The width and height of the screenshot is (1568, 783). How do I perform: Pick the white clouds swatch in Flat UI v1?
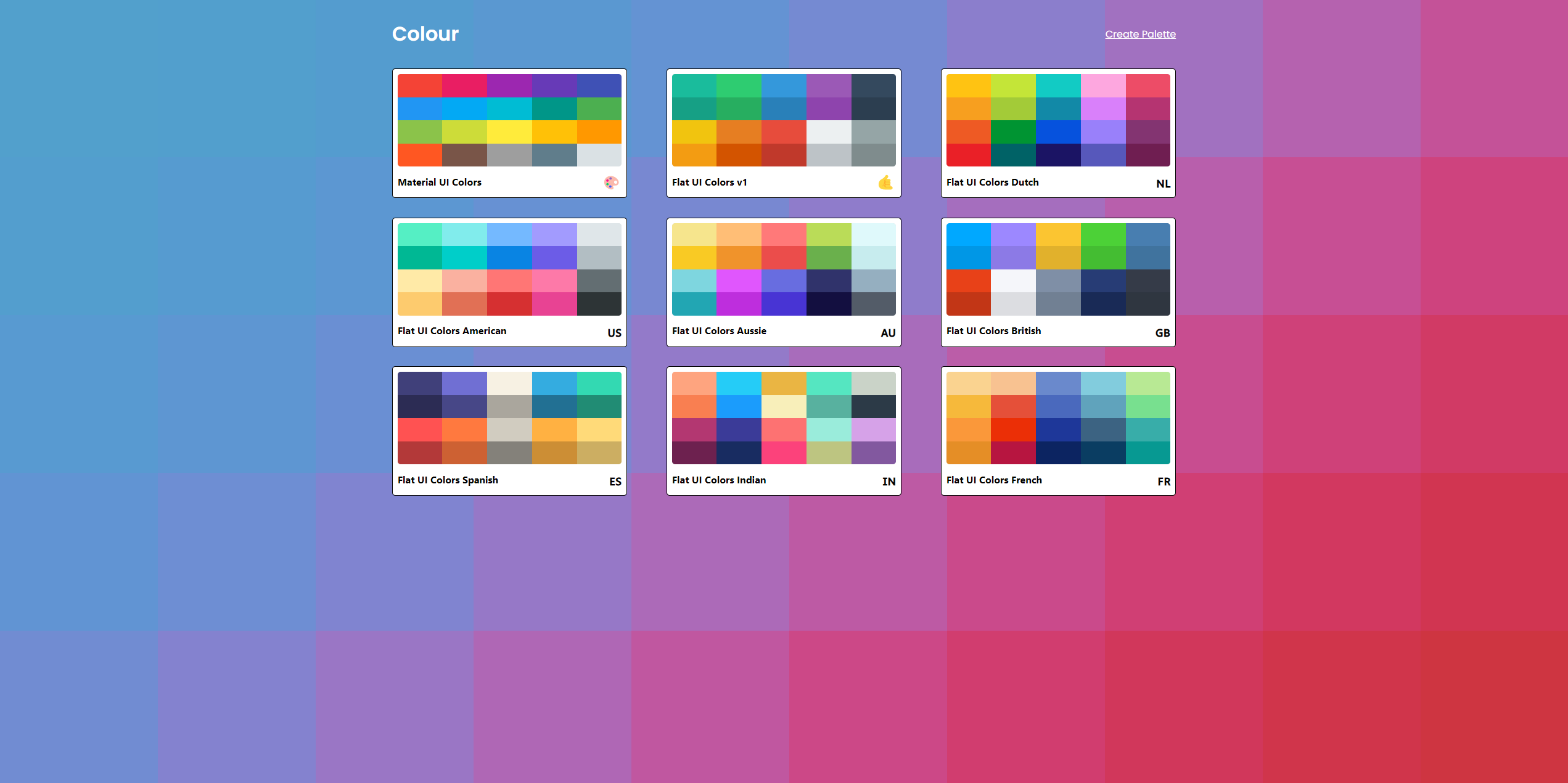pos(829,132)
